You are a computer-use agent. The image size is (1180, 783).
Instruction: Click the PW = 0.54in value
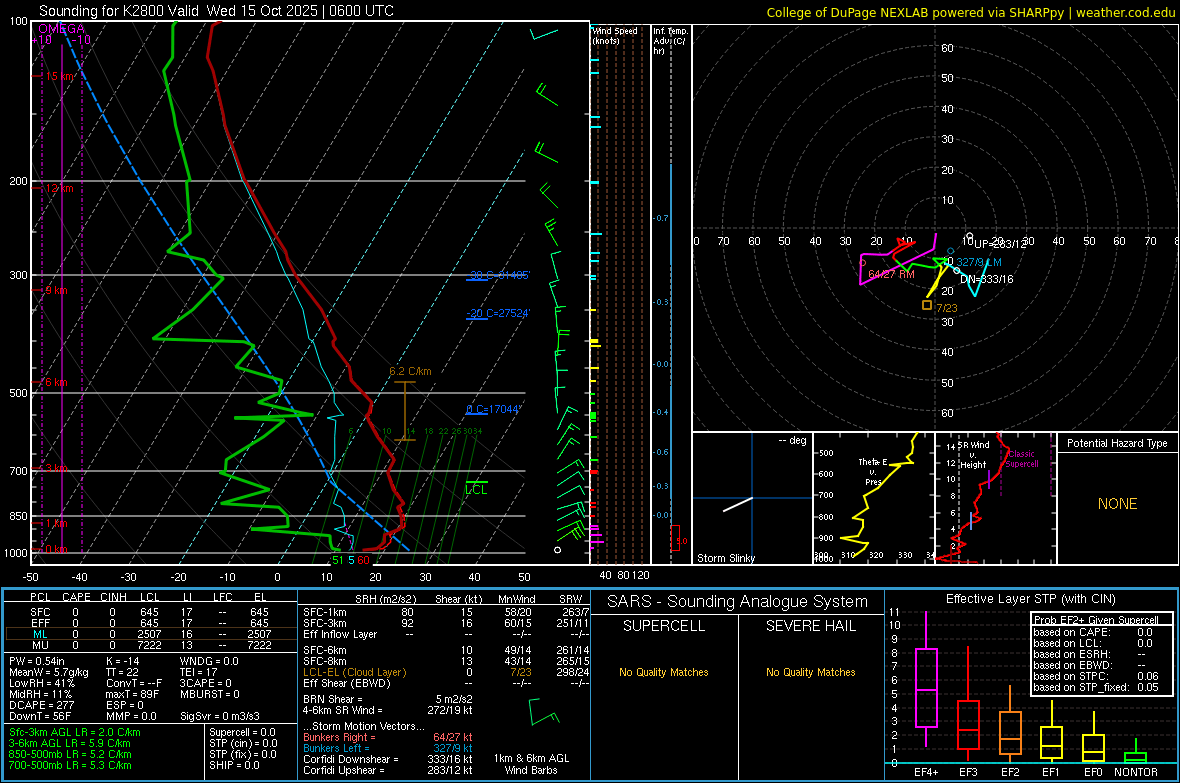click(39, 661)
